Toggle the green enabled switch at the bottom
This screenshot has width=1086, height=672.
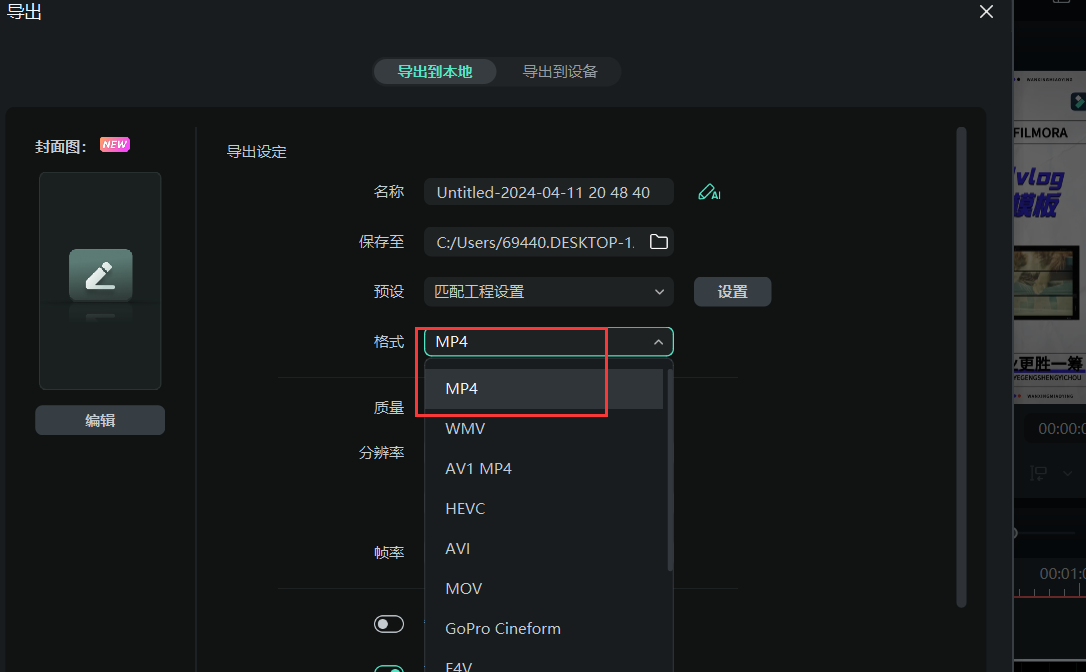(x=389, y=668)
